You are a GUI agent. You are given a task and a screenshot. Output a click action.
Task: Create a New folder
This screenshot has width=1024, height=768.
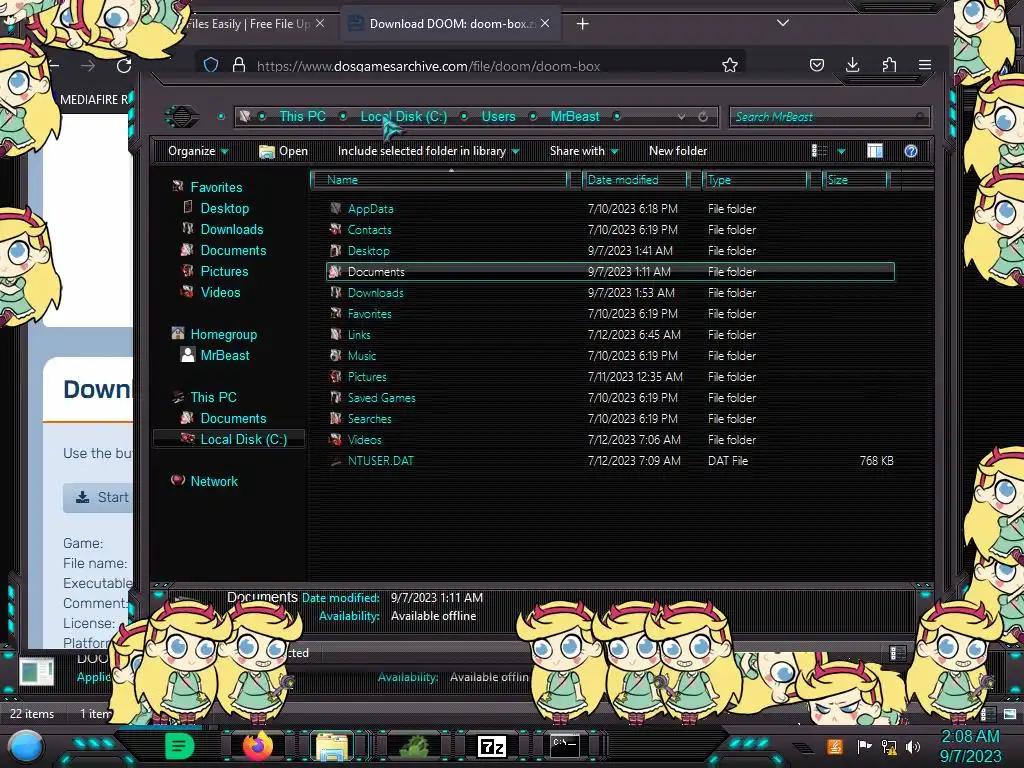pos(678,151)
